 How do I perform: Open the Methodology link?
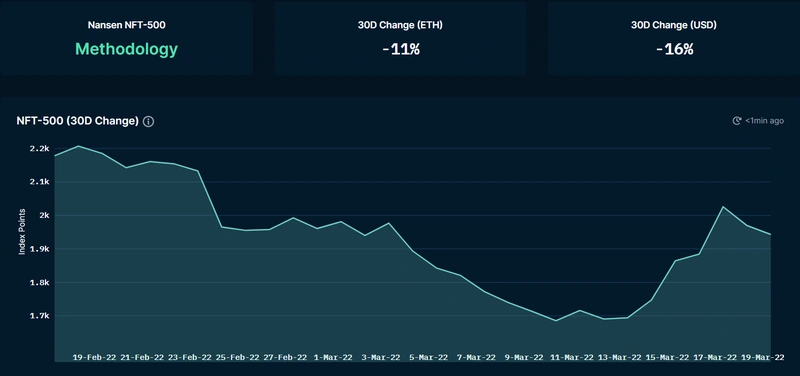point(127,49)
